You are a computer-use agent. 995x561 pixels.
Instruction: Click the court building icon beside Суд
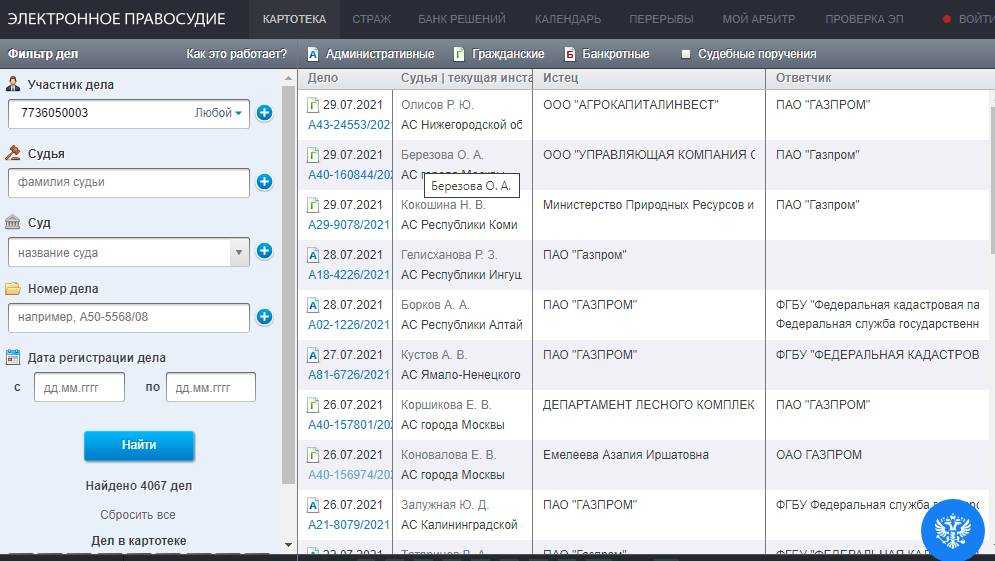coord(13,222)
